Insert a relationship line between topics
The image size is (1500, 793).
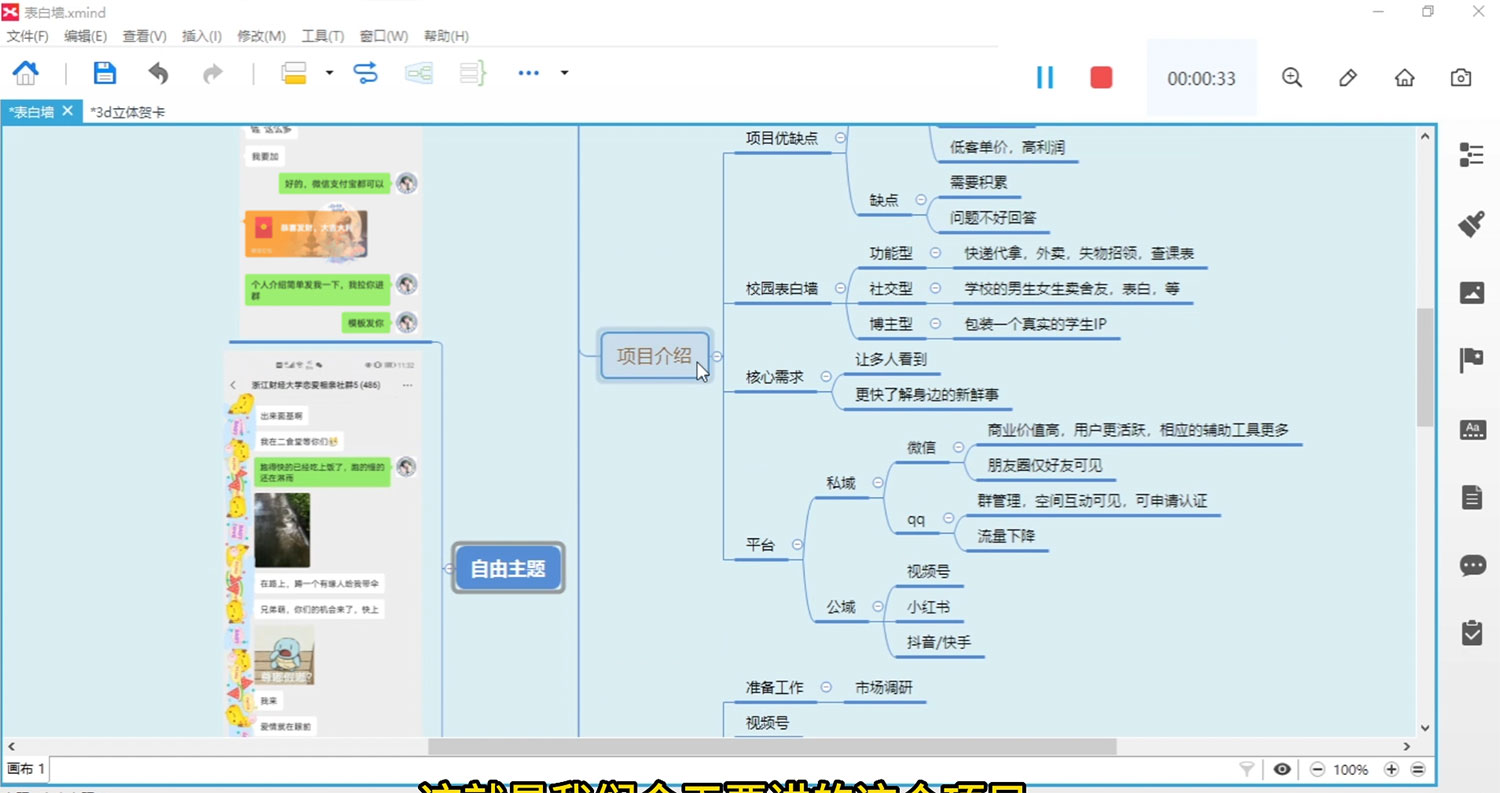366,72
